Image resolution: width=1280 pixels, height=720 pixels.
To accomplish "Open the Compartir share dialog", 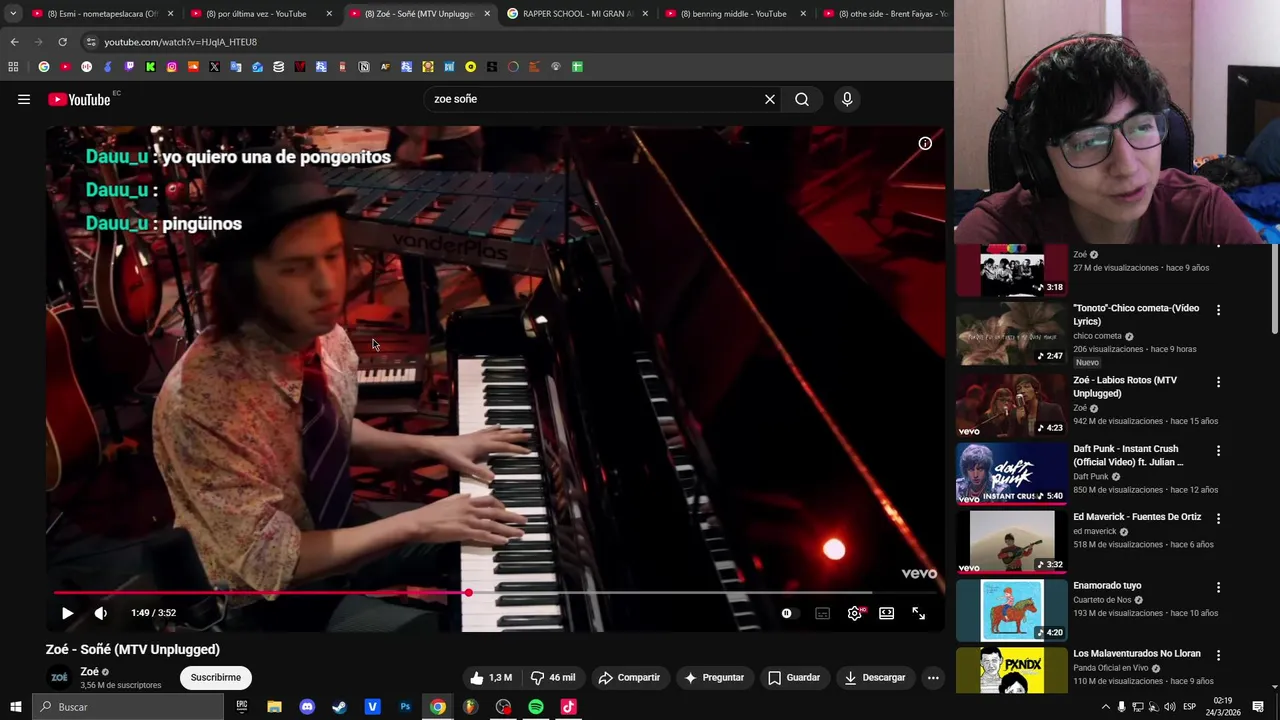I will pos(629,677).
